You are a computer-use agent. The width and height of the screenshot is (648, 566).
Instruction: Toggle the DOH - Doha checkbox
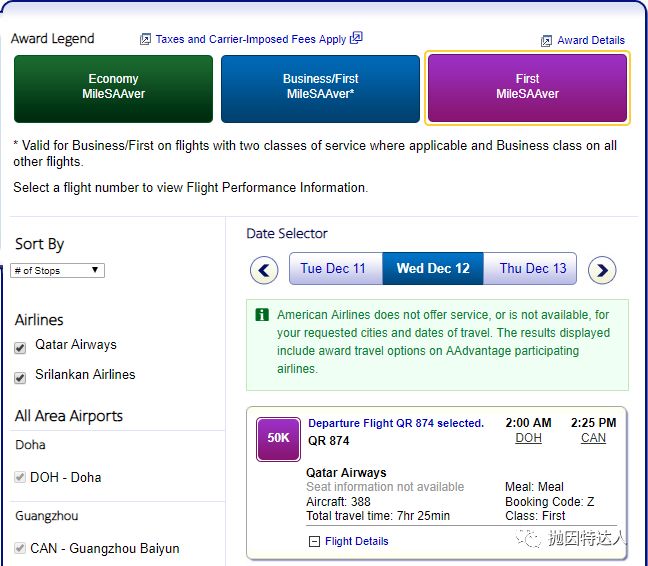click(20, 477)
